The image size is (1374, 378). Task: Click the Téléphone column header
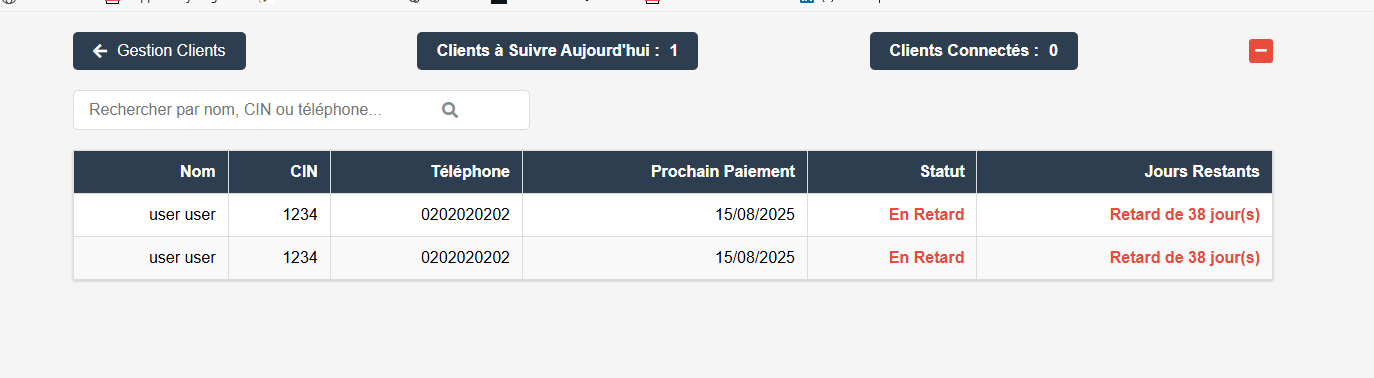coord(470,172)
